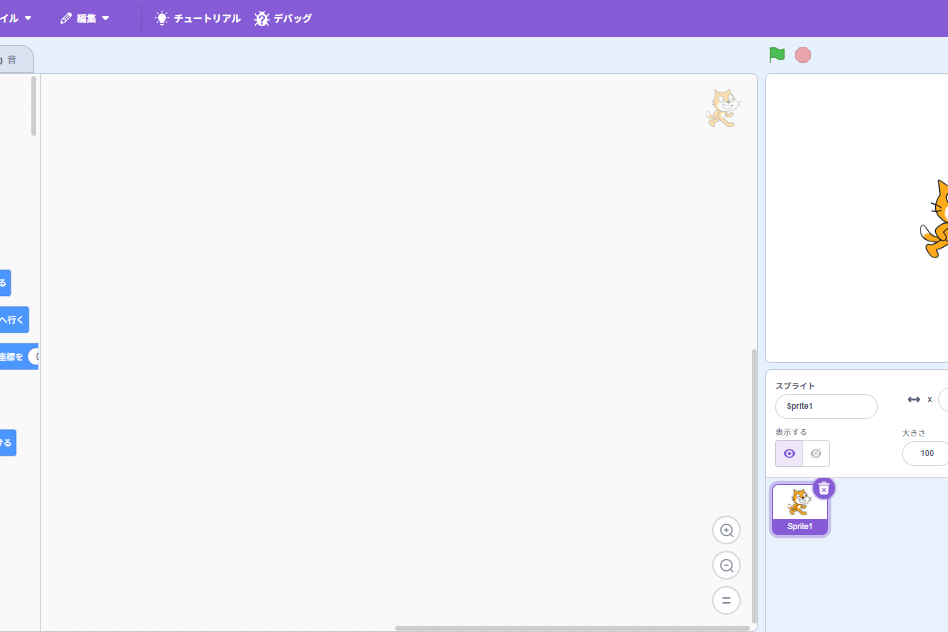Open デバッグ bug icon in menu bar
948x632 pixels.
pos(261,19)
